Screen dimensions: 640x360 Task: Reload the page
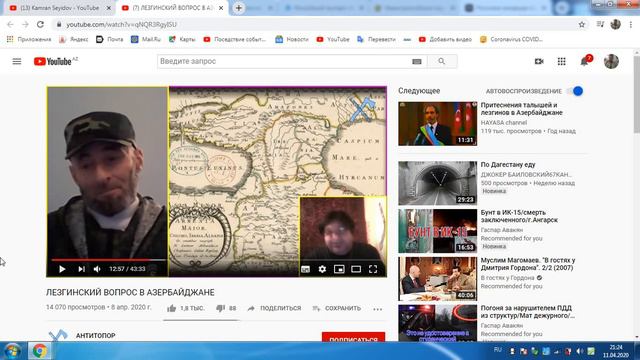[40, 24]
